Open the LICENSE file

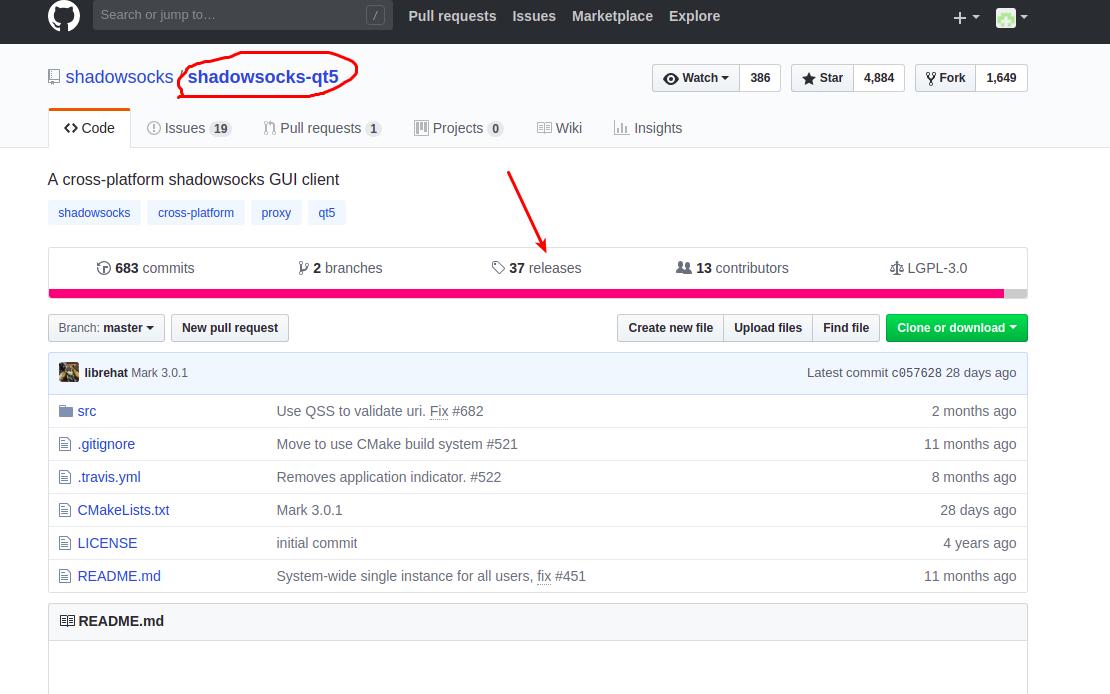107,543
